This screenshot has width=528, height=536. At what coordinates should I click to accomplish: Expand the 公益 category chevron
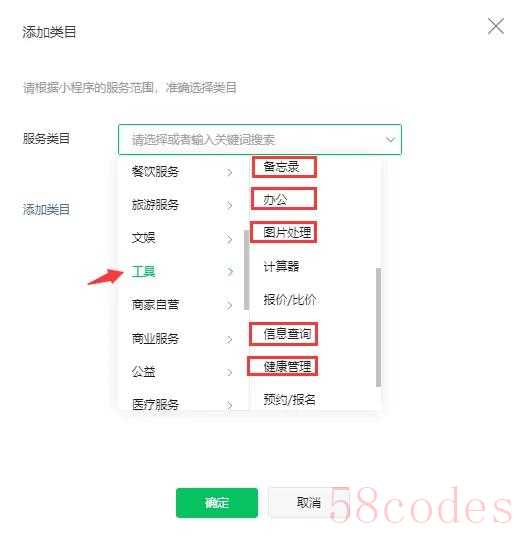229,372
